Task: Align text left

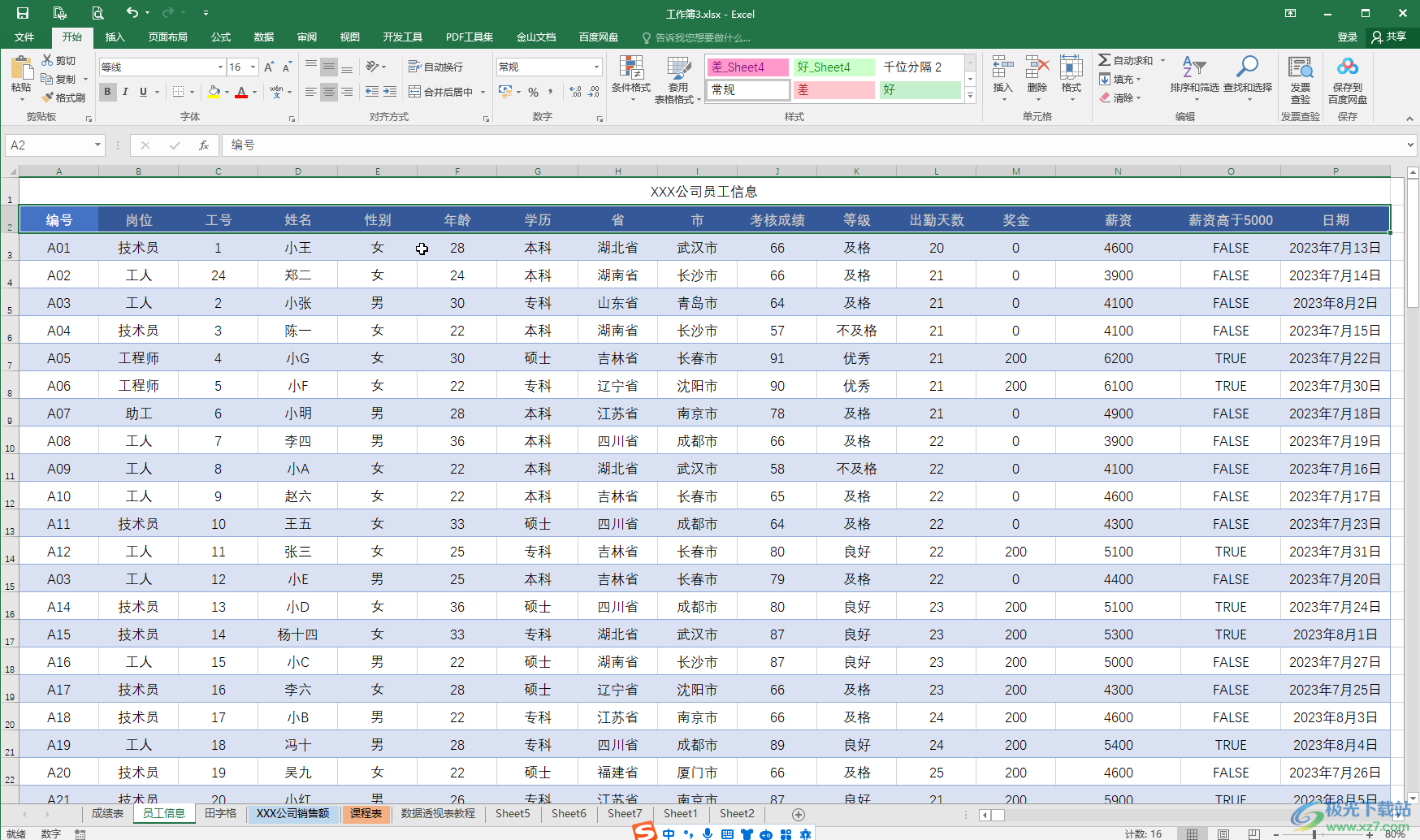Action: point(311,92)
